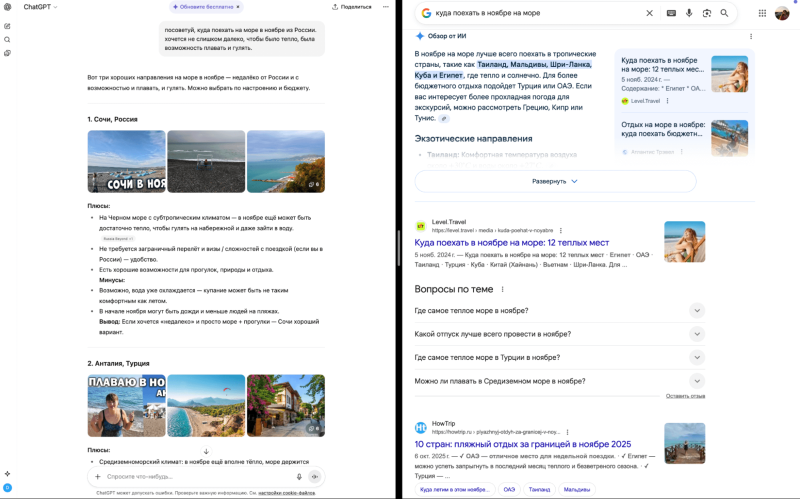Open the result 10 стран: пляжный отдых за границей
The image size is (800, 499).
tap(523, 444)
